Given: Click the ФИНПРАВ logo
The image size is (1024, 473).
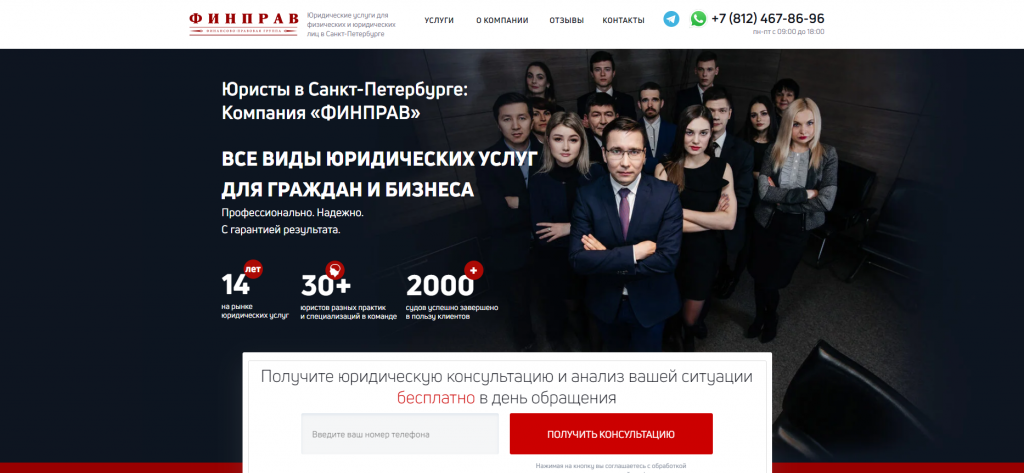Looking at the screenshot, I should point(244,22).
